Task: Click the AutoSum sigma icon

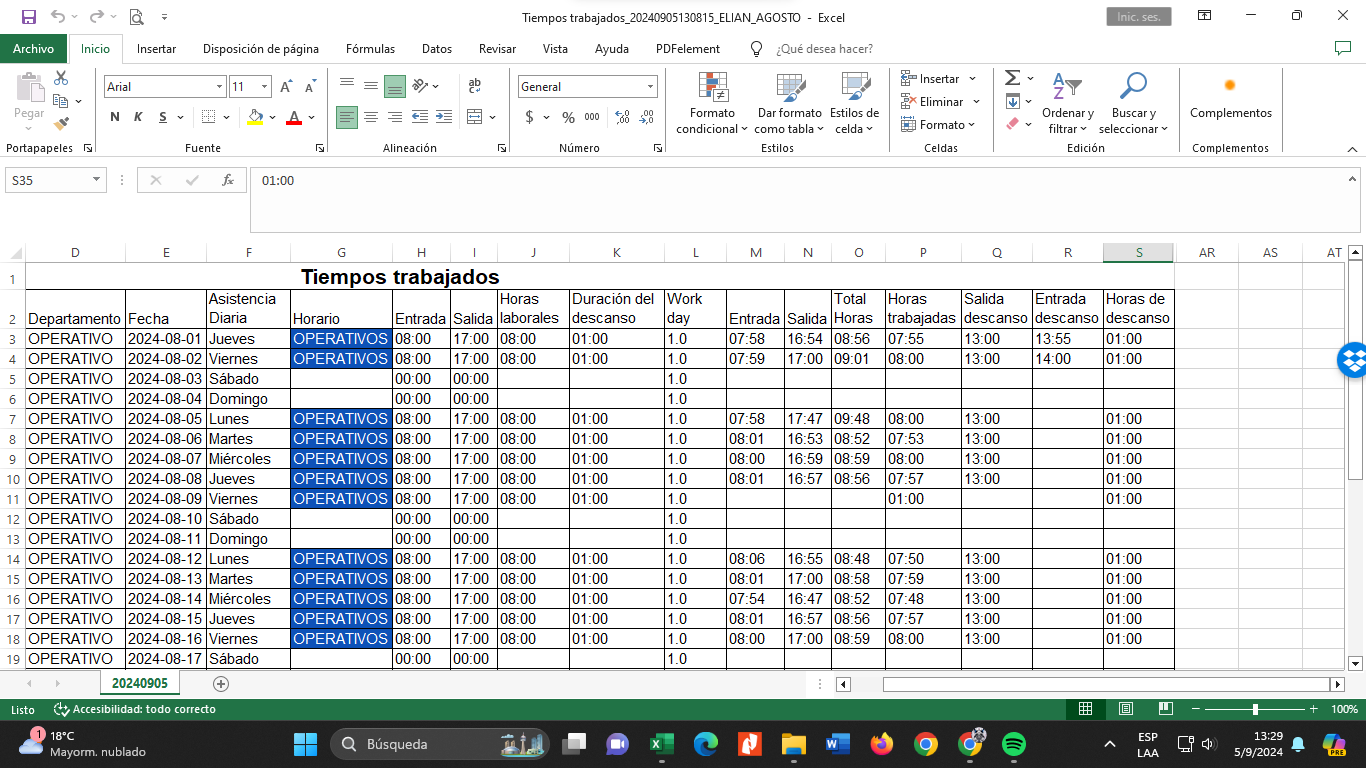Action: (x=1012, y=78)
